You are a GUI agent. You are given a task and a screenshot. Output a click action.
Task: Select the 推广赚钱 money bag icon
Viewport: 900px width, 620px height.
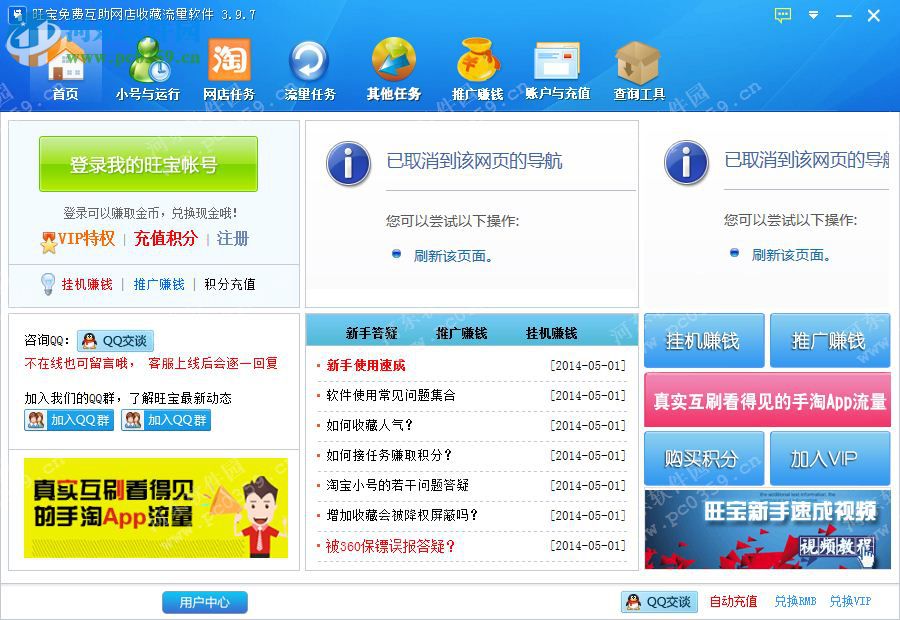coord(477,60)
